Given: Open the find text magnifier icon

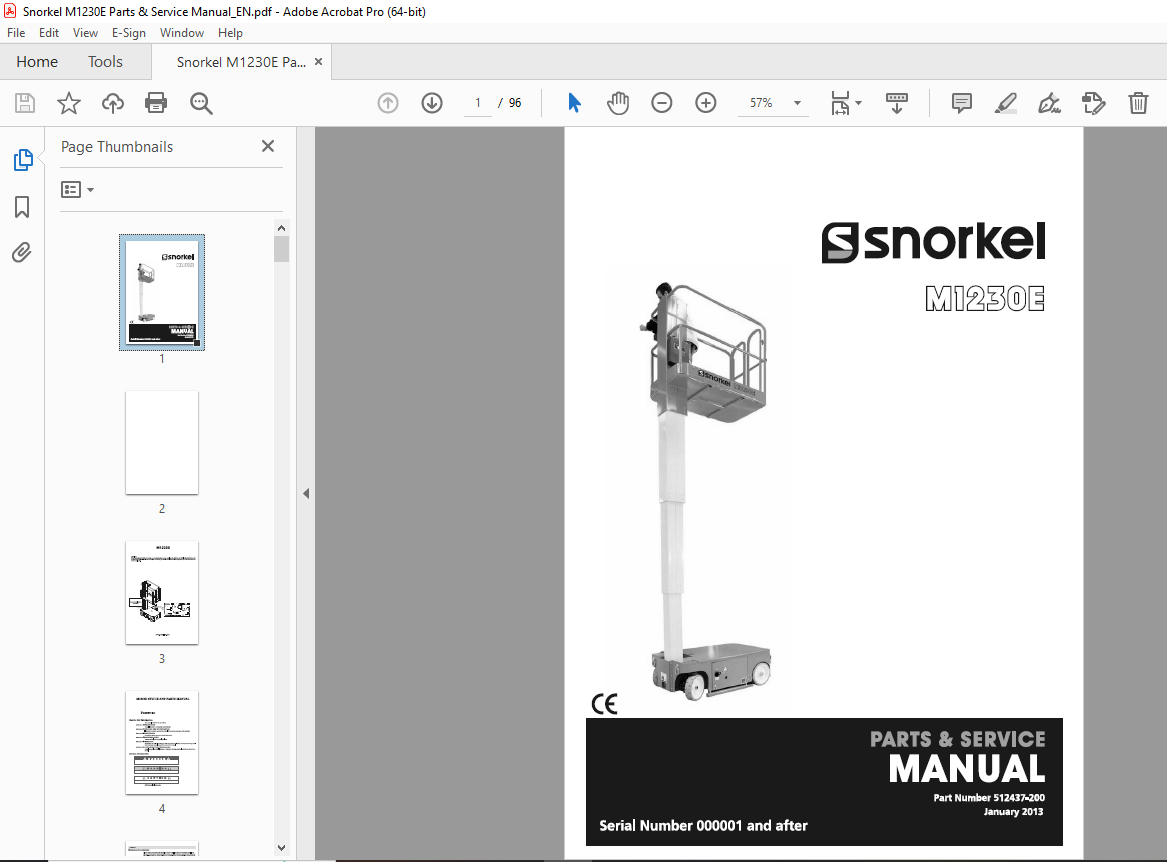Looking at the screenshot, I should pos(201,103).
